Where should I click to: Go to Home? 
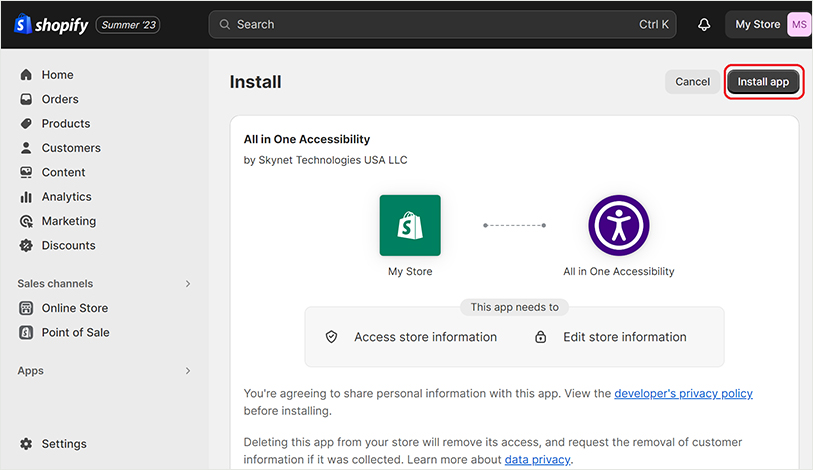[58, 75]
